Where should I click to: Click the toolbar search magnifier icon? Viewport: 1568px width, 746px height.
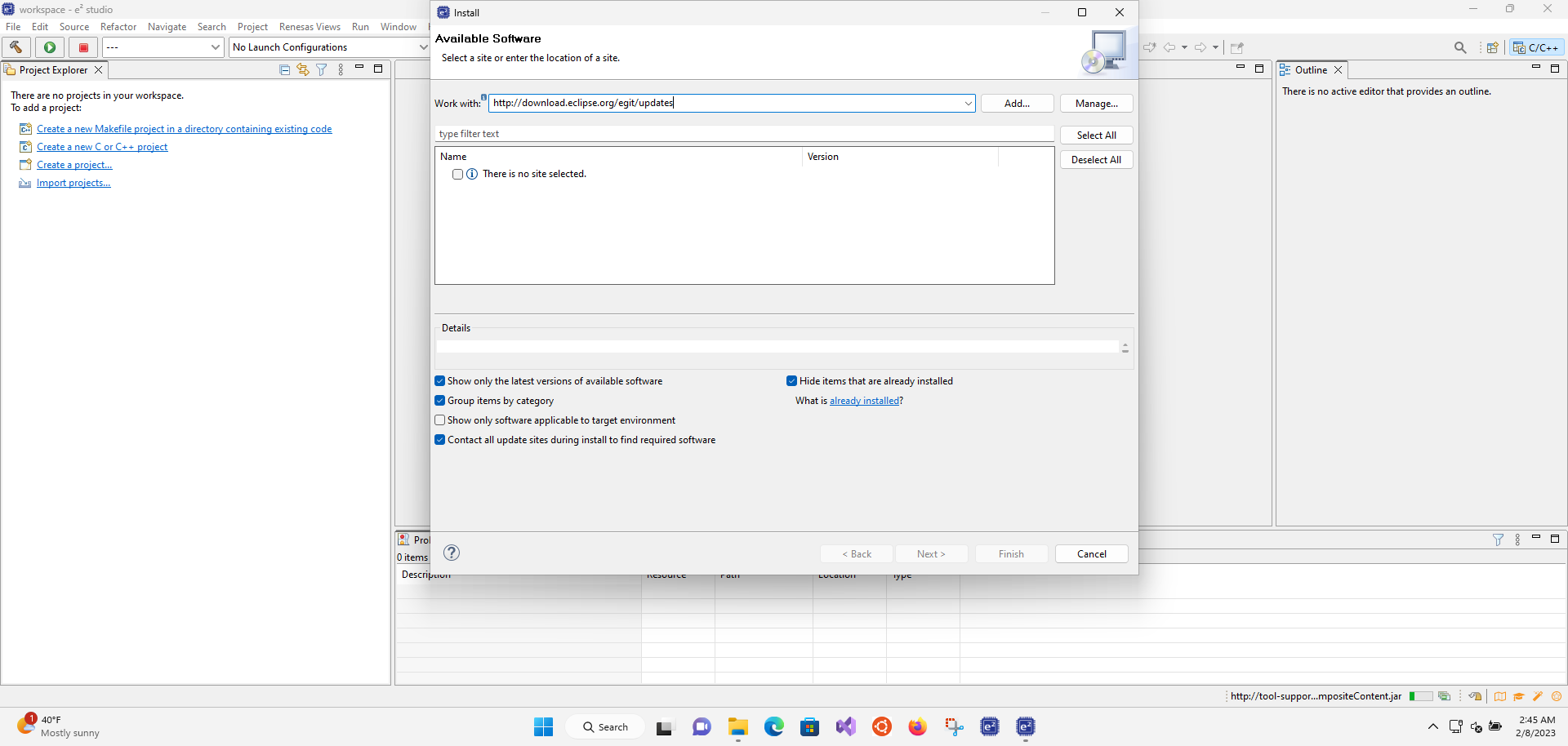pos(1460,47)
